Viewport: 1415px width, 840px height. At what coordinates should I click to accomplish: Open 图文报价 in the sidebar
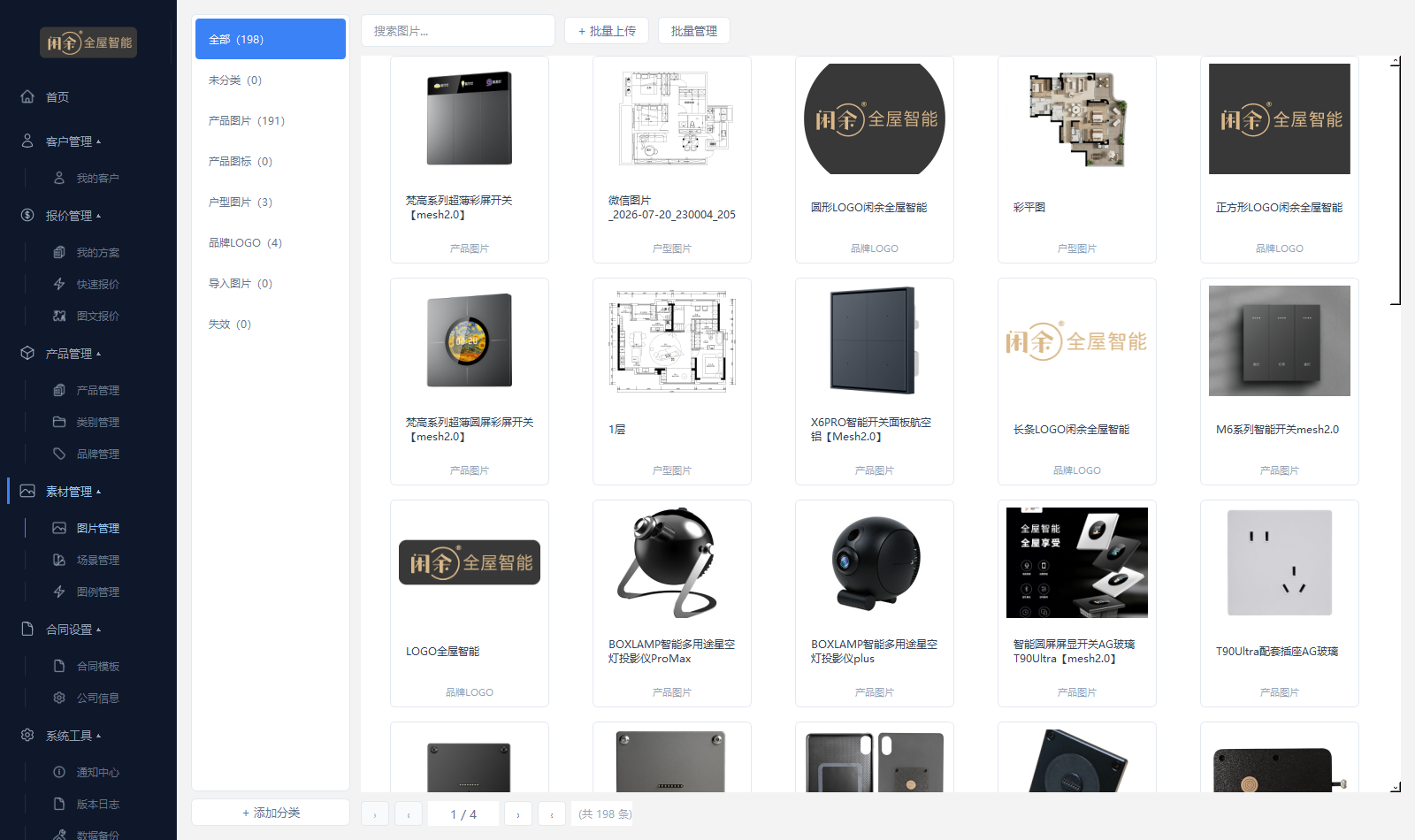pos(88,316)
